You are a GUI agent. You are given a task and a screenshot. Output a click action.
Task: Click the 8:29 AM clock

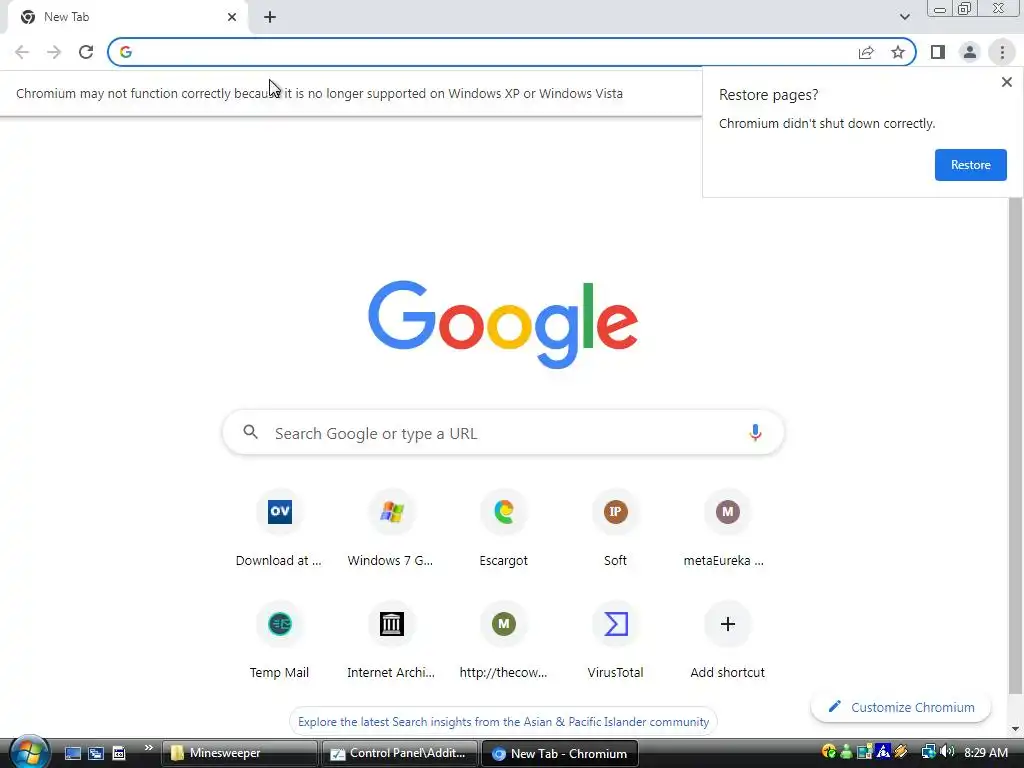point(986,752)
